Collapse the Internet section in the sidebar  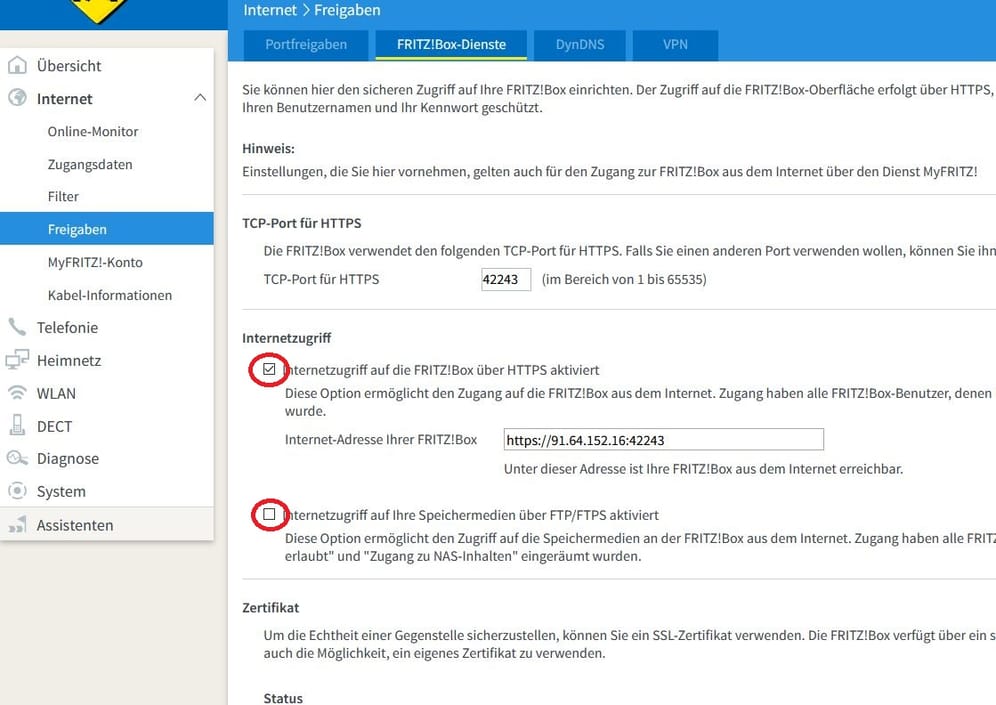click(x=199, y=98)
